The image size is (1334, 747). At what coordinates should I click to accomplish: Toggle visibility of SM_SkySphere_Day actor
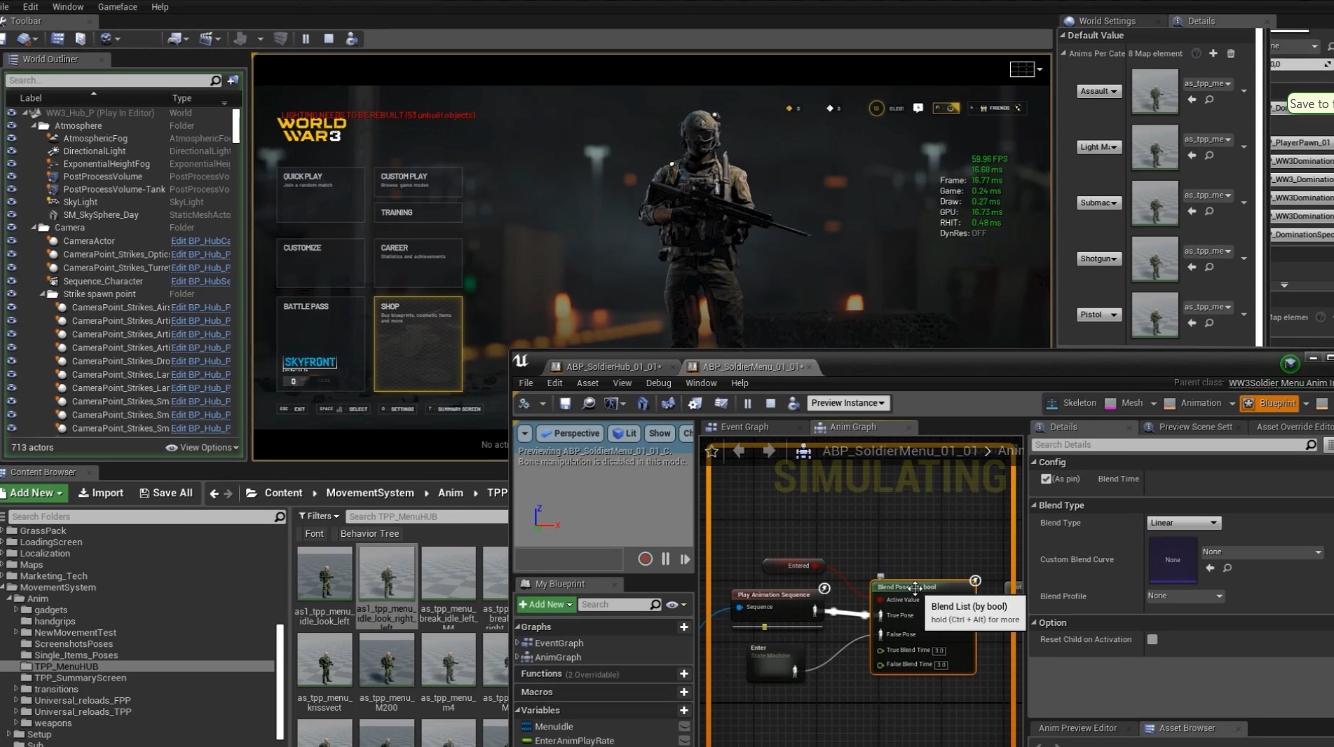tap(11, 215)
